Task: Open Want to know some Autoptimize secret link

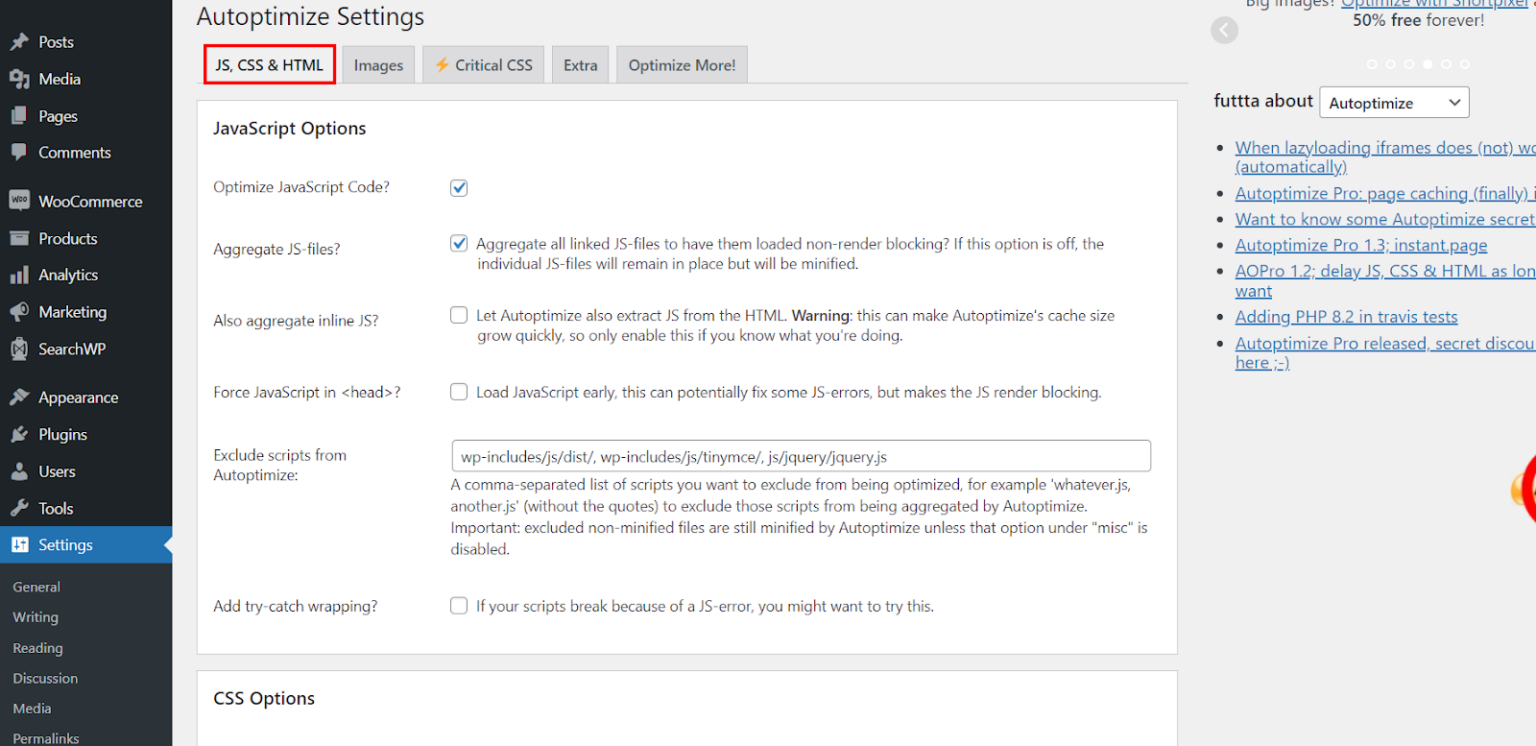Action: point(1385,219)
